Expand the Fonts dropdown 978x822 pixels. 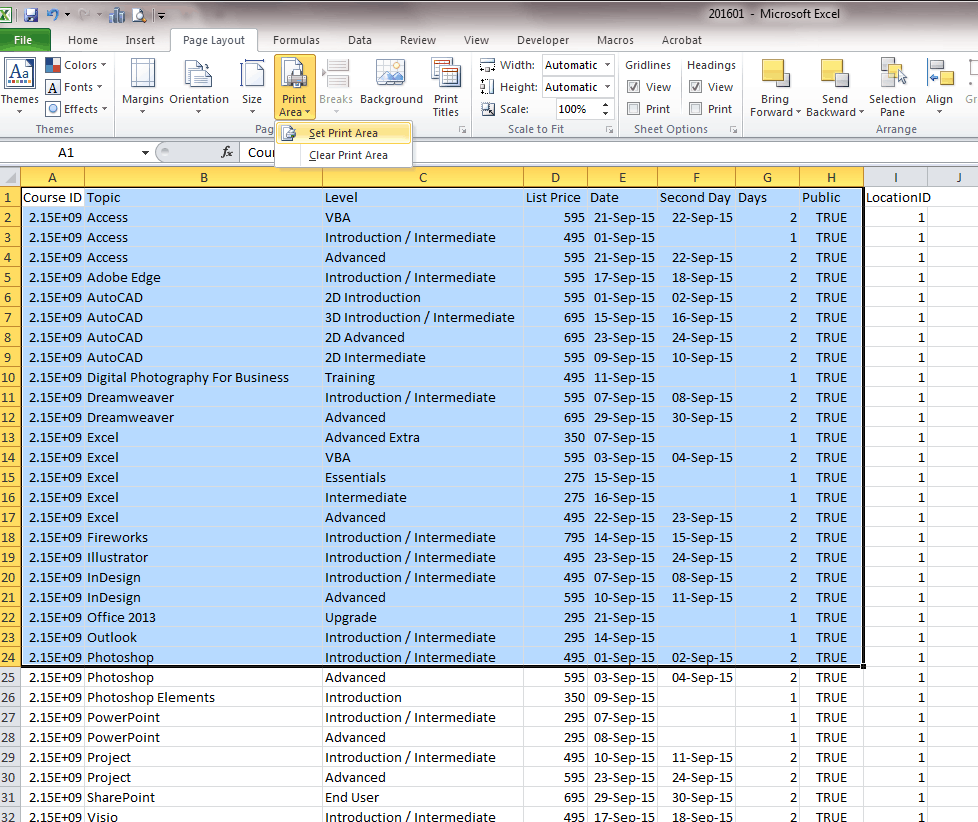(x=75, y=86)
